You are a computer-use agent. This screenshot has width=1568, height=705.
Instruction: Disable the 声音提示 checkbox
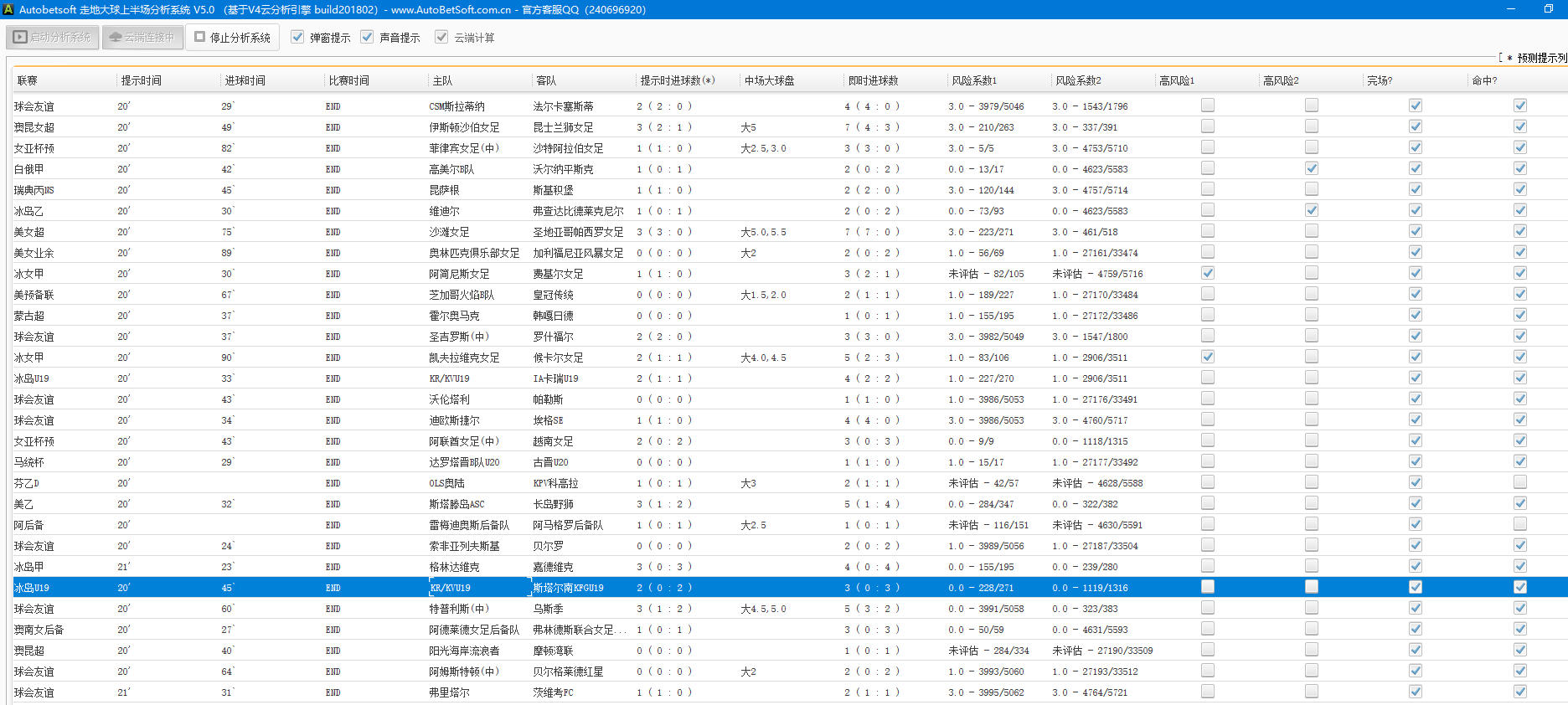367,37
